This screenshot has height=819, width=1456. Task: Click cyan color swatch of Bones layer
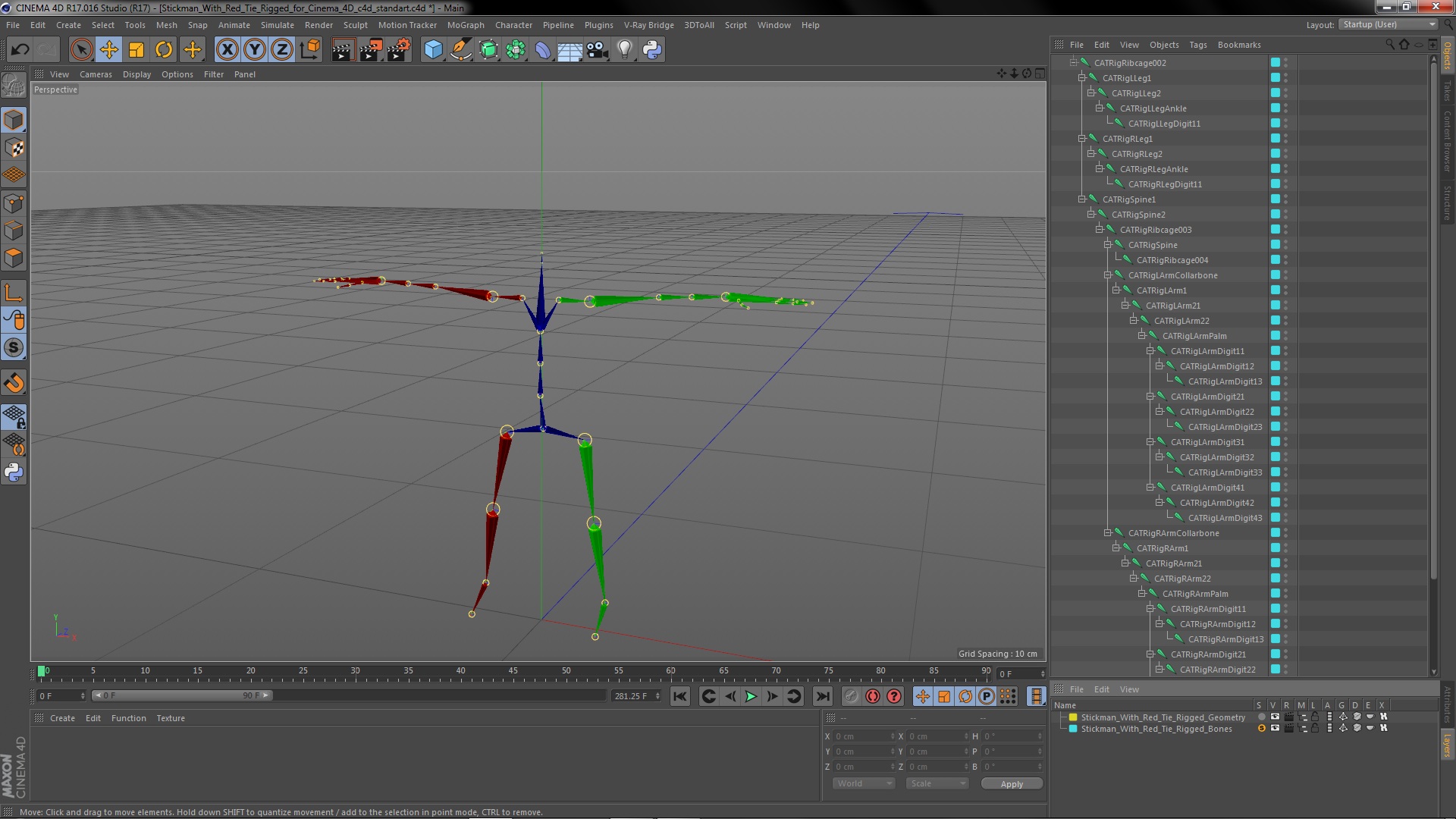pyautogui.click(x=1073, y=728)
